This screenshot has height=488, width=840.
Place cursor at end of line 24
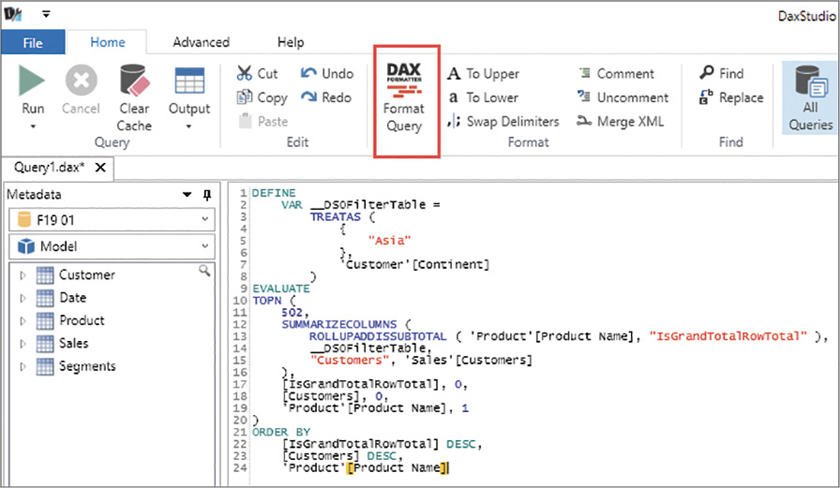click(449, 468)
